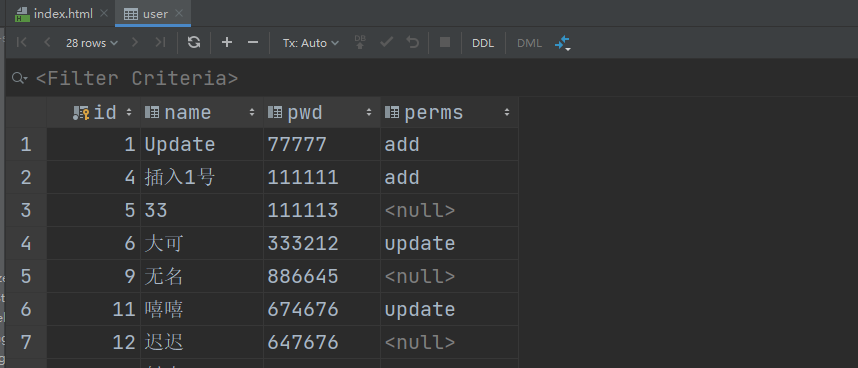Go to next page arrow
This screenshot has height=368, width=858.
point(135,43)
